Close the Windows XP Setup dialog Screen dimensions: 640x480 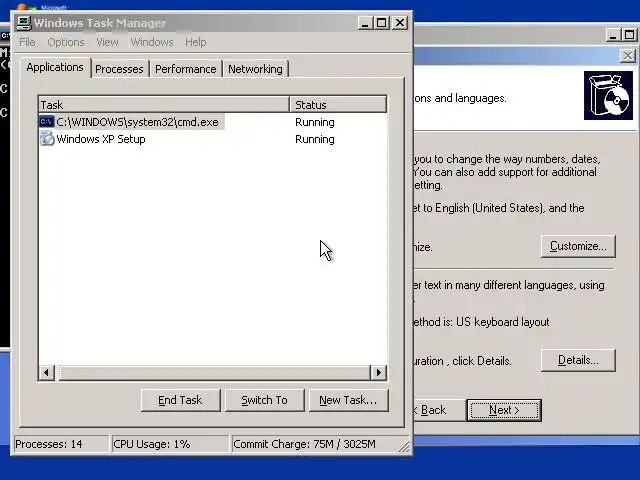pyautogui.click(x=628, y=56)
